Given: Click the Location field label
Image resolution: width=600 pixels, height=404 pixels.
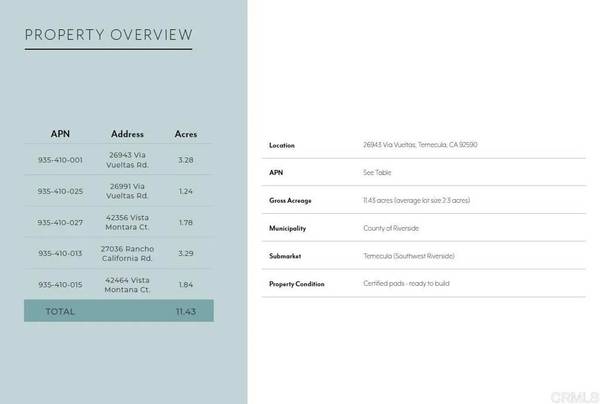Looking at the screenshot, I should click(282, 145).
